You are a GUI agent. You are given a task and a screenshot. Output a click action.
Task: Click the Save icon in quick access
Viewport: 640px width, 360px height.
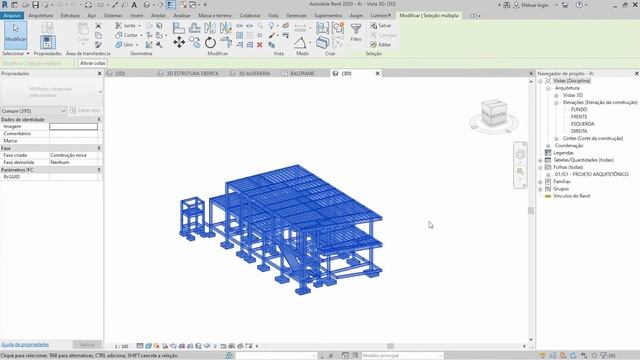[x=36, y=5]
